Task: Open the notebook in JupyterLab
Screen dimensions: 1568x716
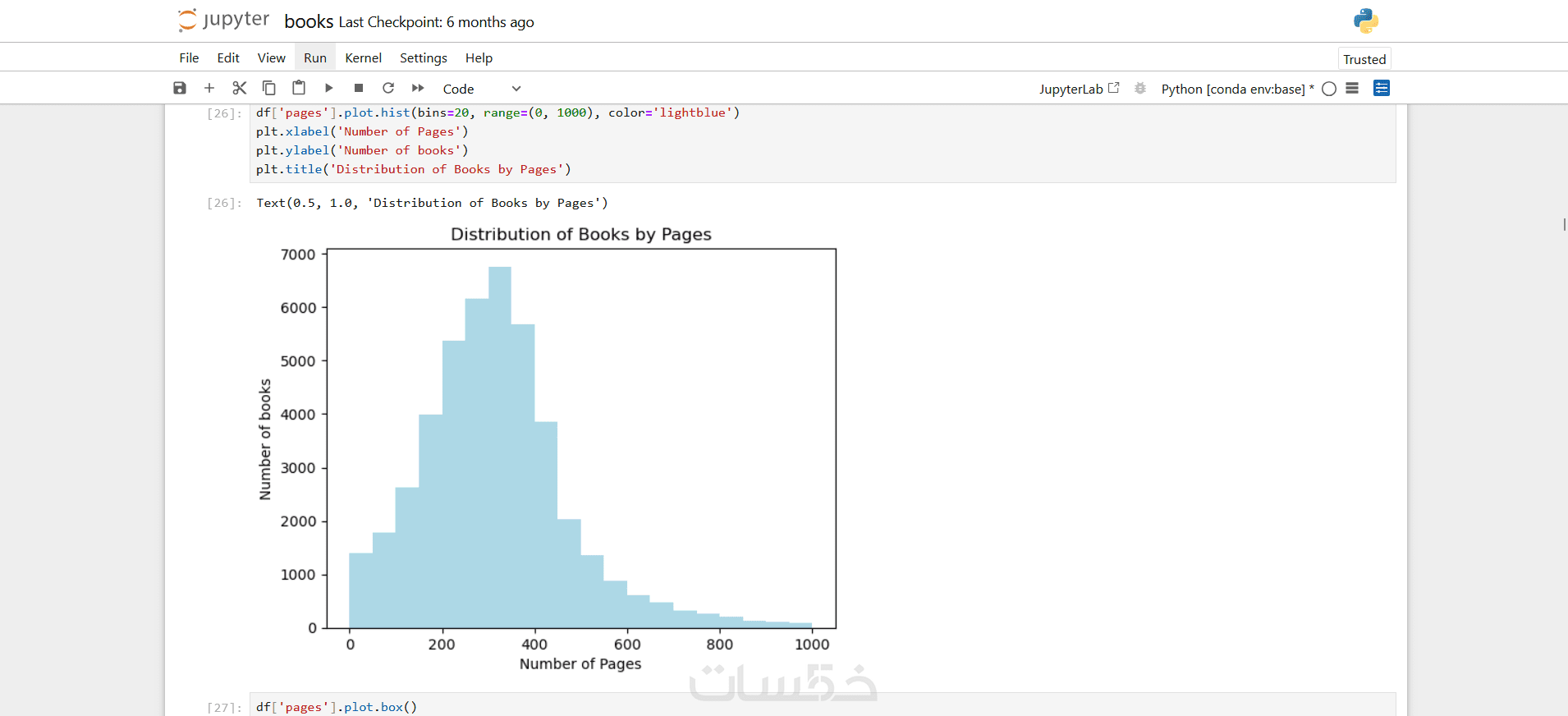Action: pos(1079,89)
